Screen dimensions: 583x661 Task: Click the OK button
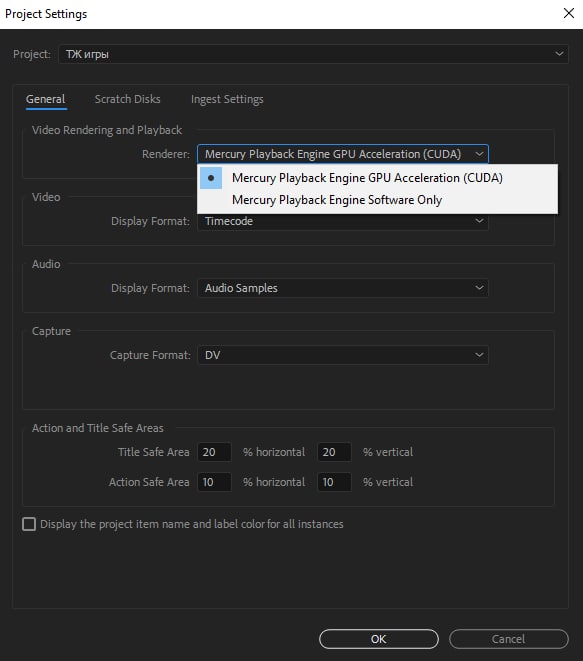pyautogui.click(x=379, y=639)
